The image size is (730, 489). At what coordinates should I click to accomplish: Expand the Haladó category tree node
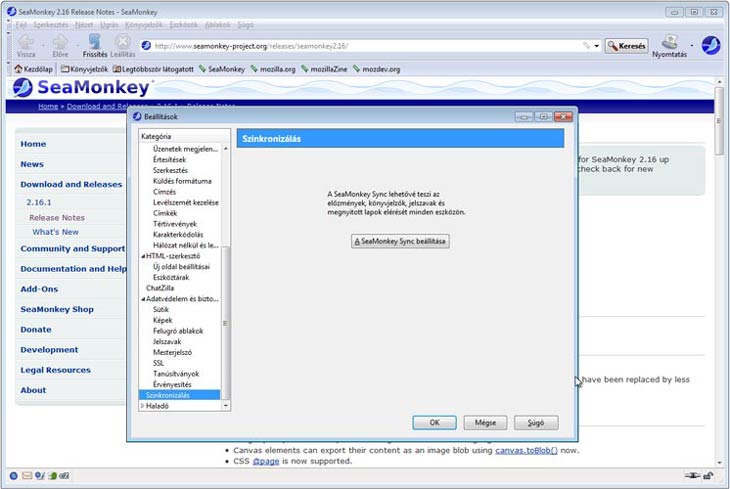coord(143,406)
